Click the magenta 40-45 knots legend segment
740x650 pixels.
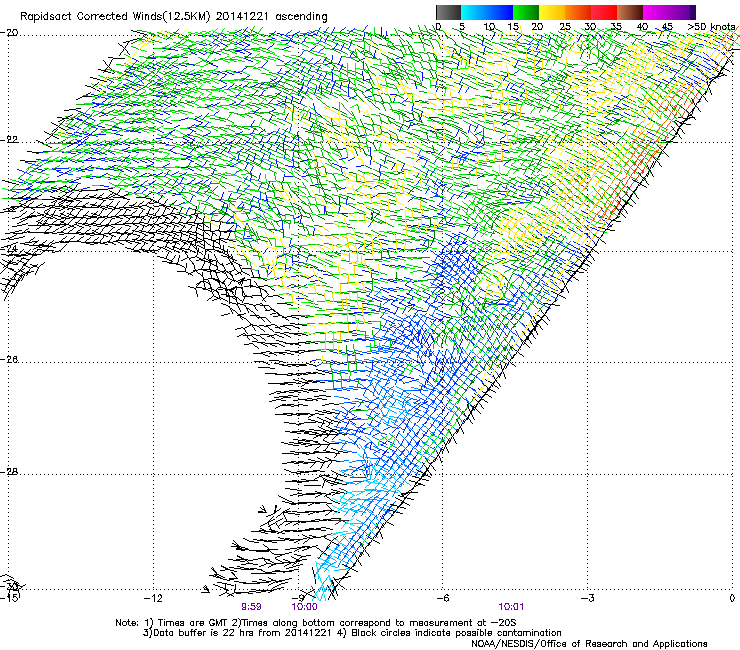point(656,12)
